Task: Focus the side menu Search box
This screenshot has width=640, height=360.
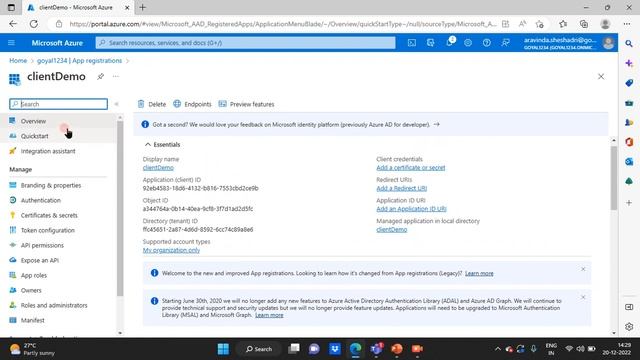Action: [x=58, y=104]
